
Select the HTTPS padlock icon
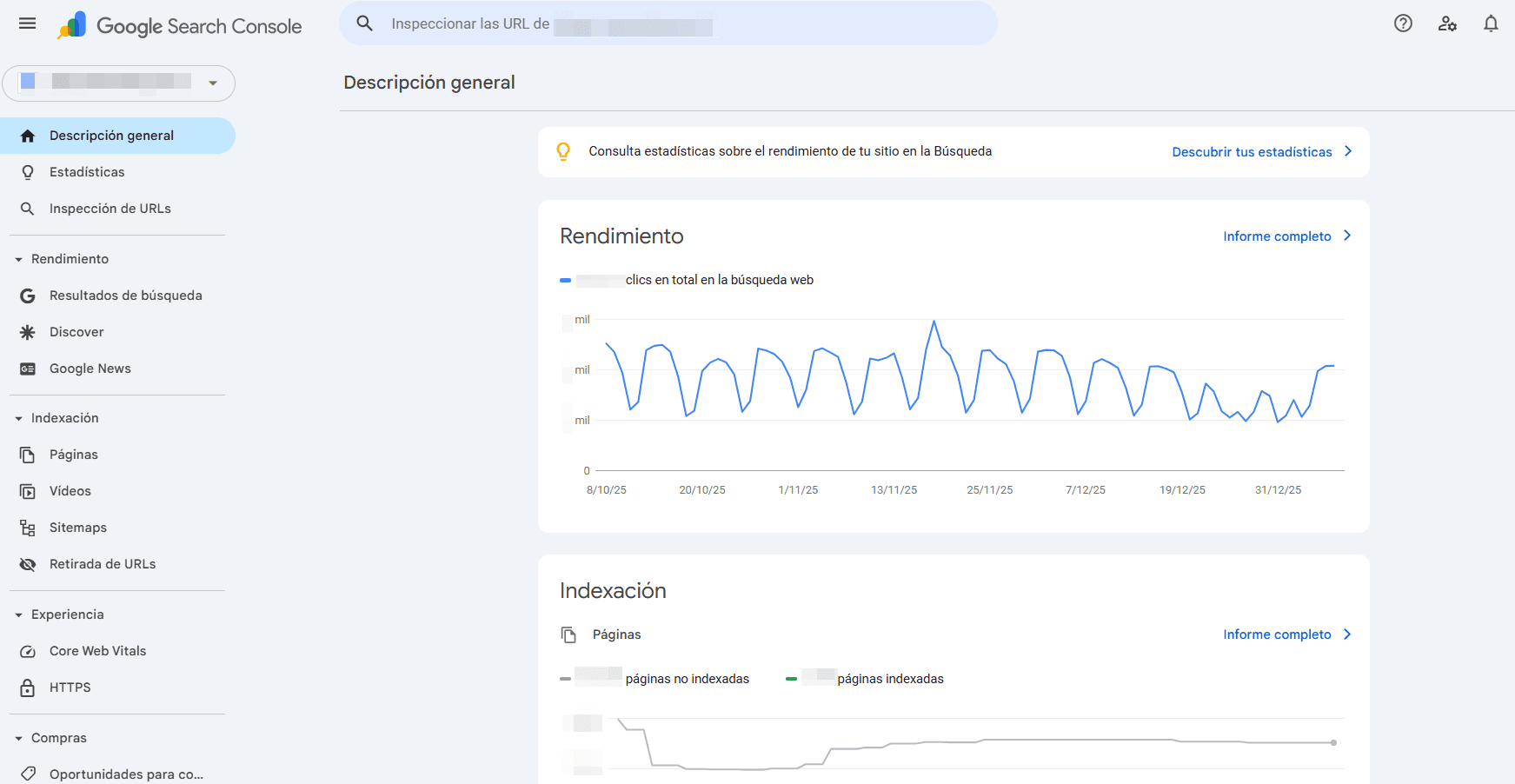click(27, 688)
